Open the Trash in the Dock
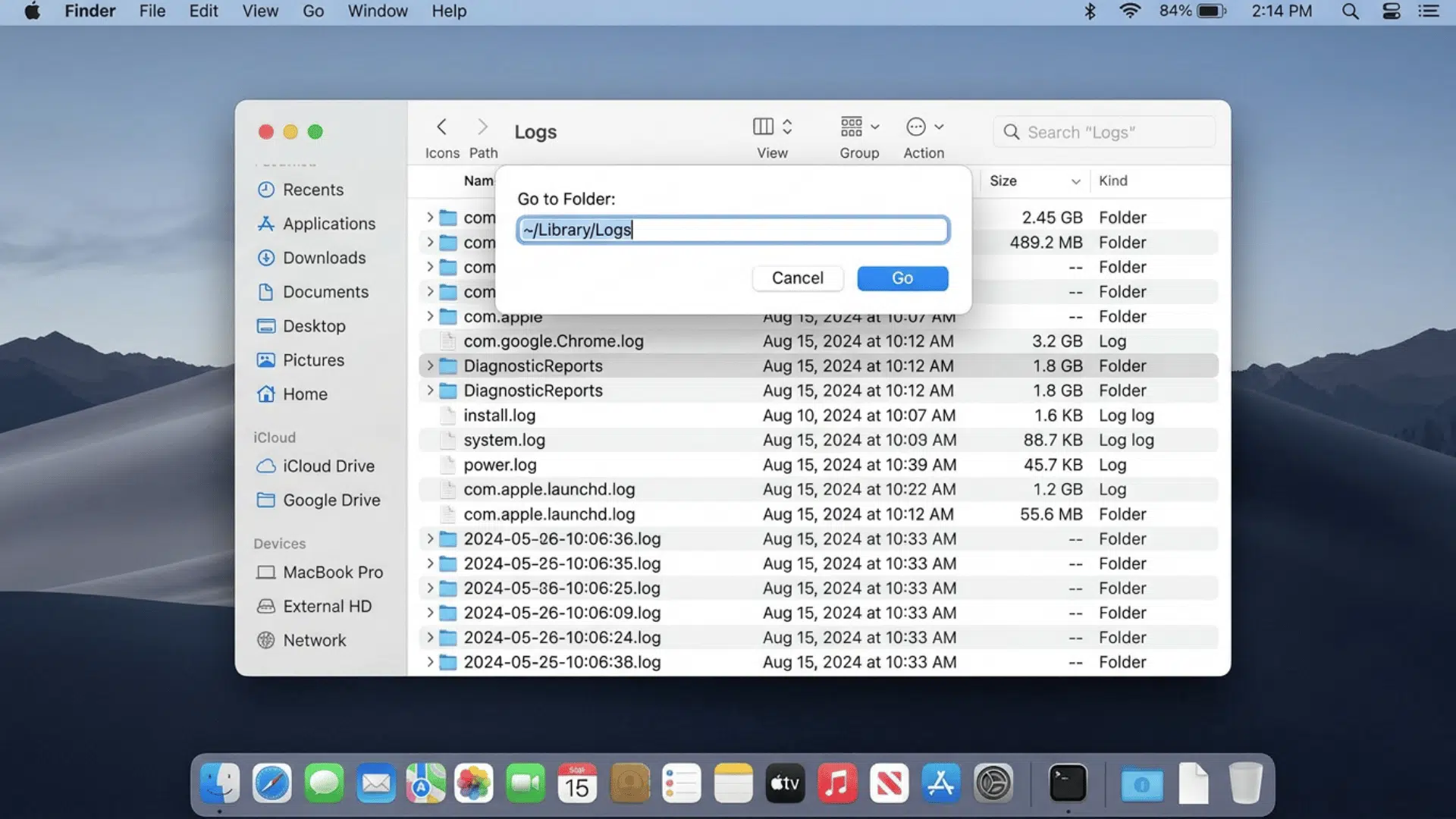1456x819 pixels. [1245, 783]
